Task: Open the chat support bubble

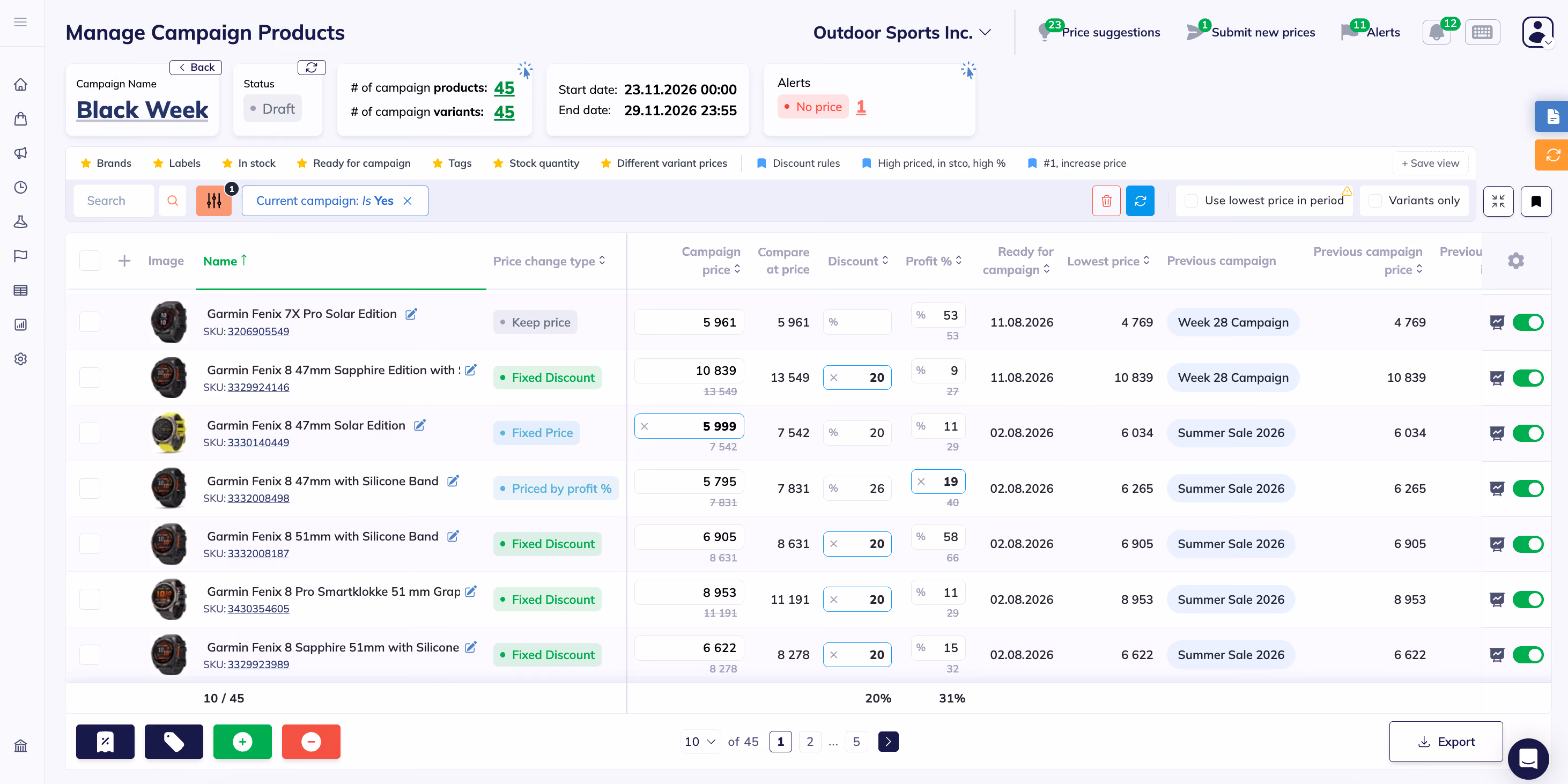Action: point(1528,759)
